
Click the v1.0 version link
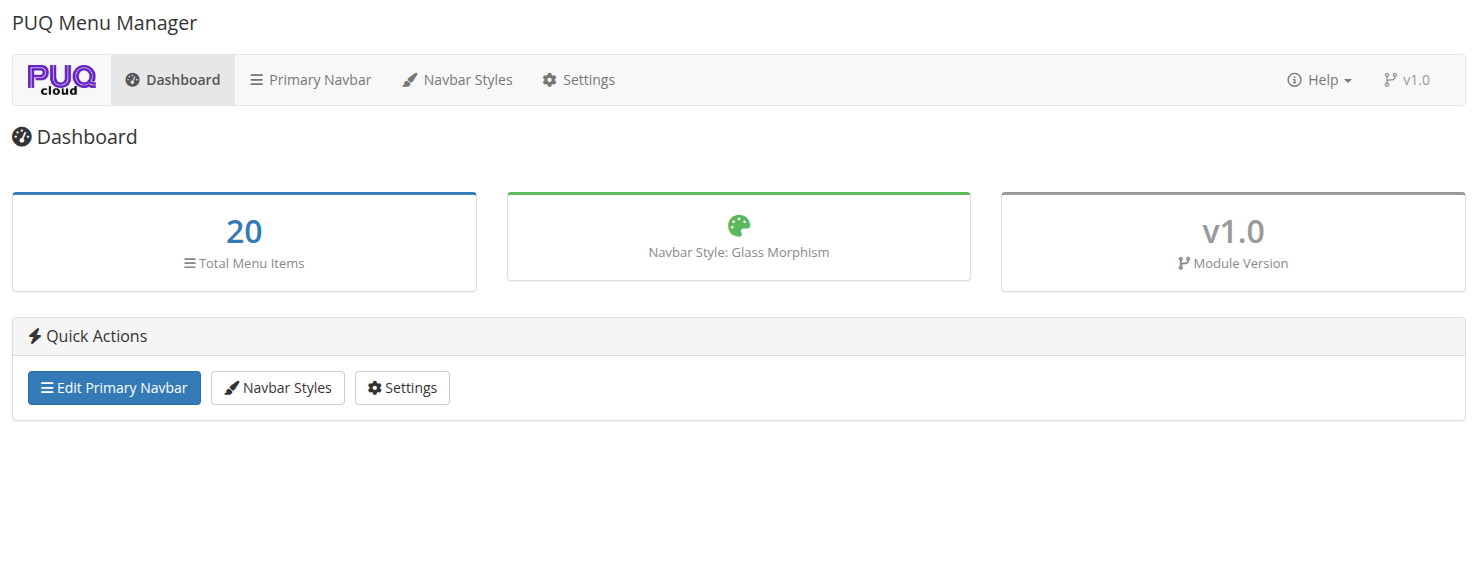(x=1406, y=79)
